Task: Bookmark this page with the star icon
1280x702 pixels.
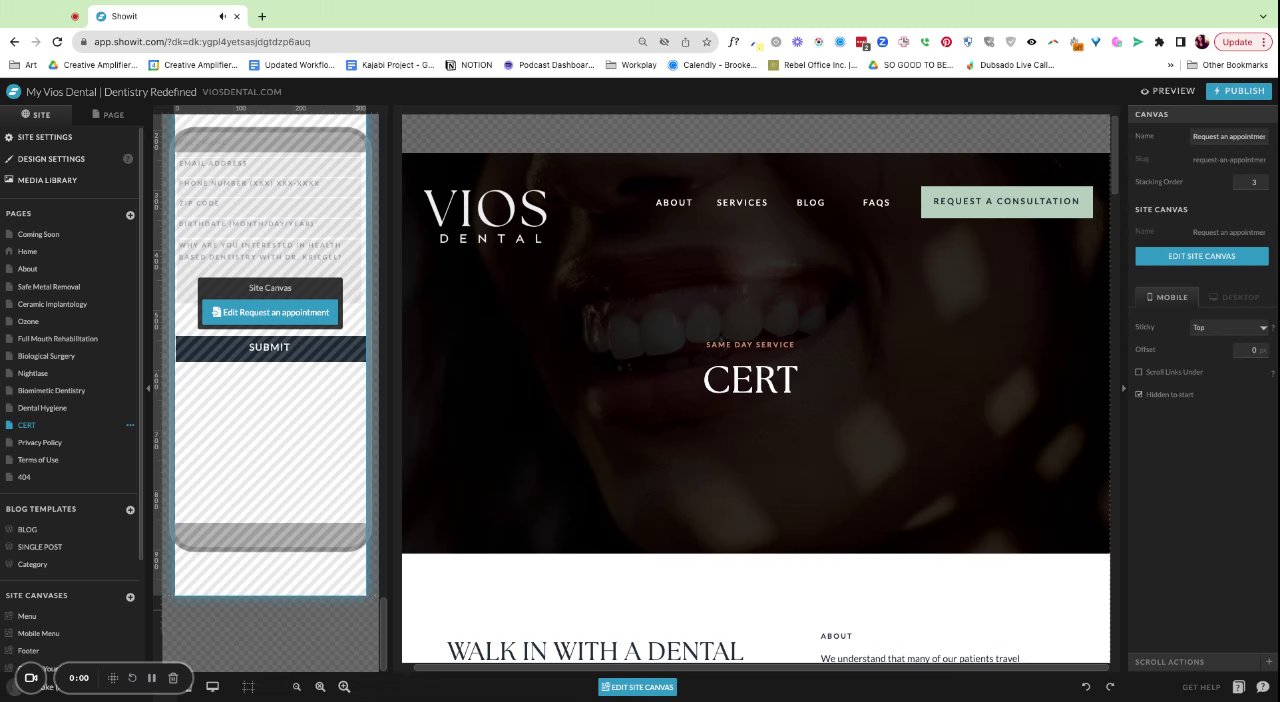Action: coord(707,42)
